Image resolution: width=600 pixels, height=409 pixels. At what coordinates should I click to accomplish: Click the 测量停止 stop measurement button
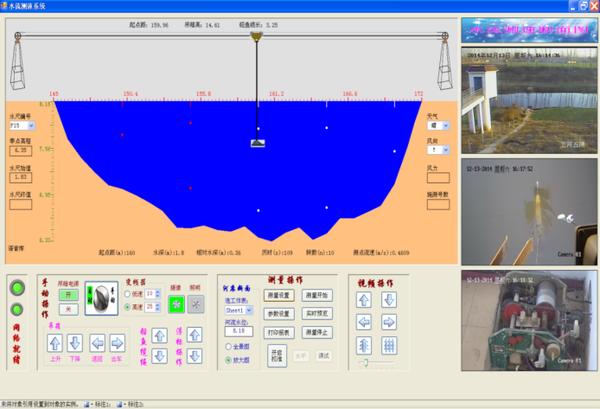317,332
